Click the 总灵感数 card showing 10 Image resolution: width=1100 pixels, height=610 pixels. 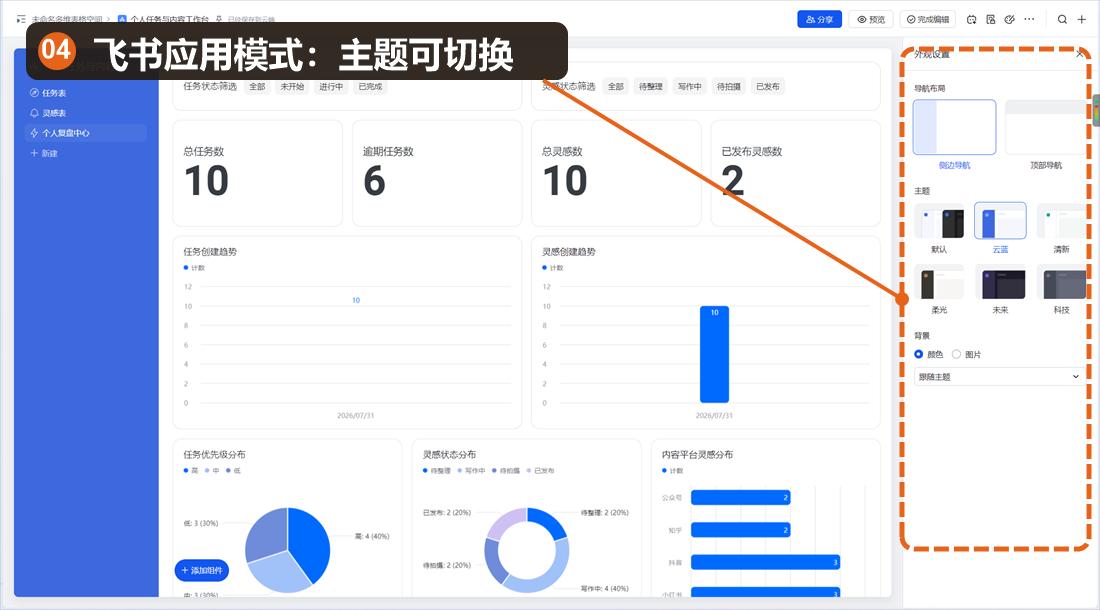617,173
